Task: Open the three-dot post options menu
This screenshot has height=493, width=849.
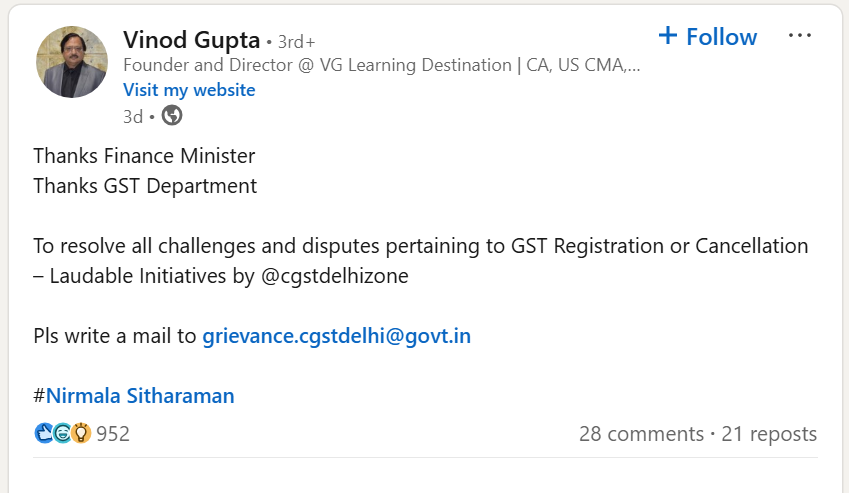Action: tap(800, 36)
